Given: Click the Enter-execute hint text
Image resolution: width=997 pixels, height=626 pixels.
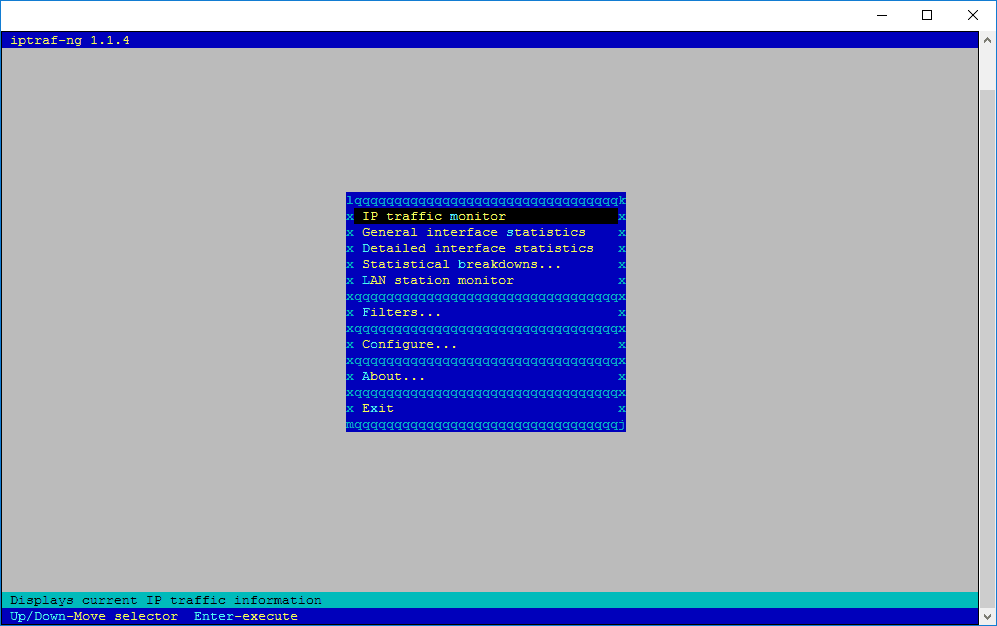Looking at the screenshot, I should point(245,616).
